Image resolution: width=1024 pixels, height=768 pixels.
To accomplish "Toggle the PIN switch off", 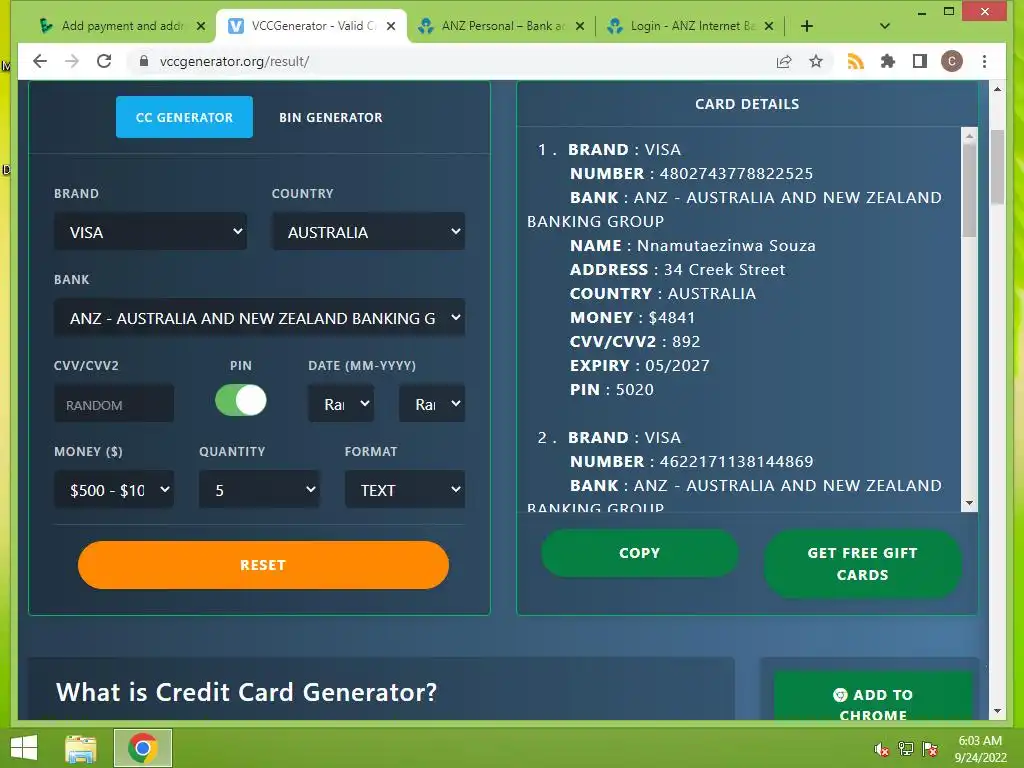I will point(240,400).
